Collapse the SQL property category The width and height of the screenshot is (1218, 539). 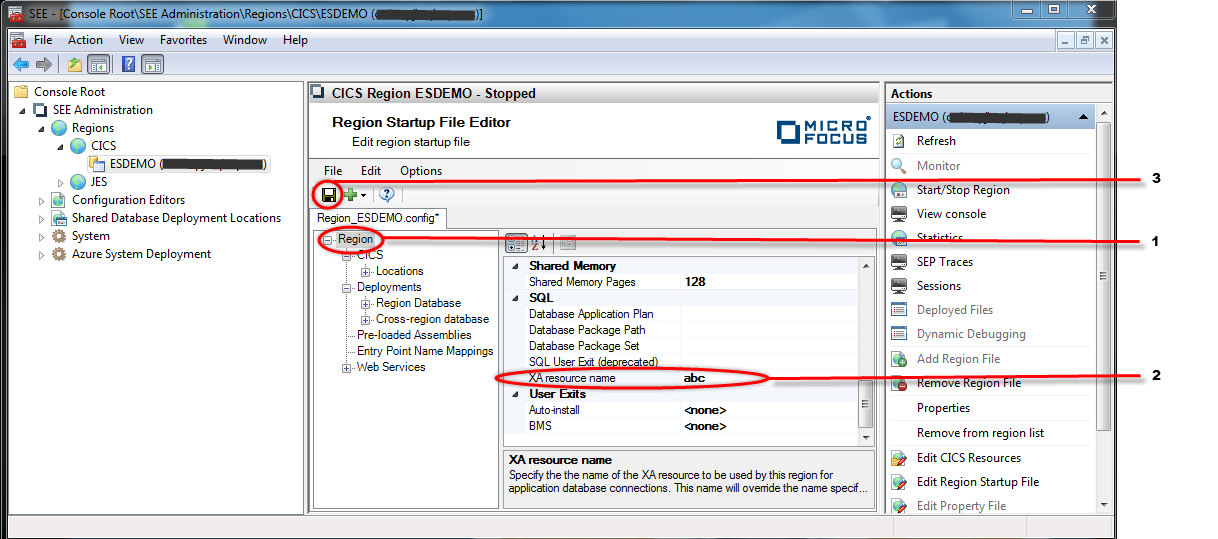tap(516, 298)
